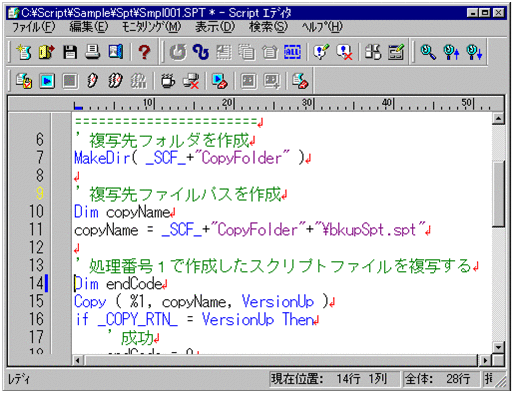The height and width of the screenshot is (395, 515).
Task: Click the double footprint step icon
Action: (x=115, y=81)
